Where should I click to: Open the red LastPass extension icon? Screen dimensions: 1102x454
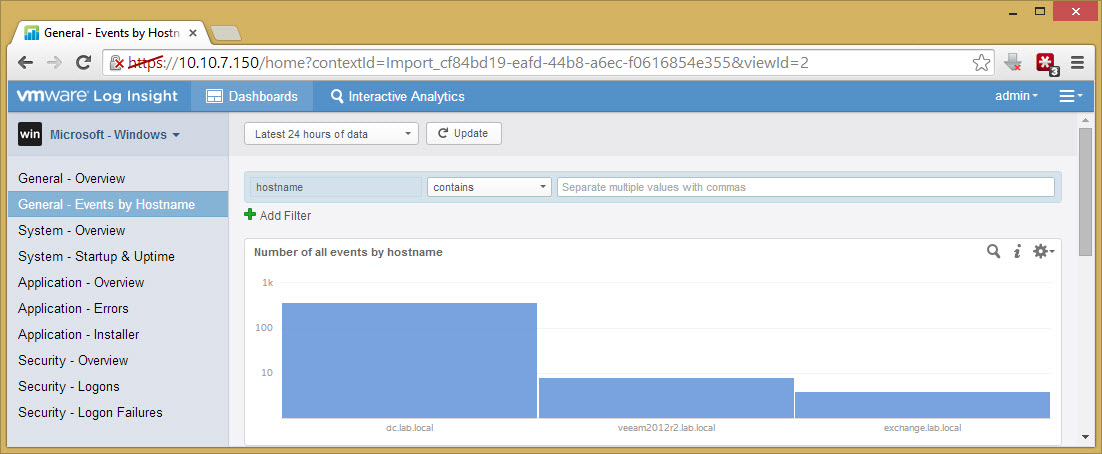pyautogui.click(x=1047, y=63)
